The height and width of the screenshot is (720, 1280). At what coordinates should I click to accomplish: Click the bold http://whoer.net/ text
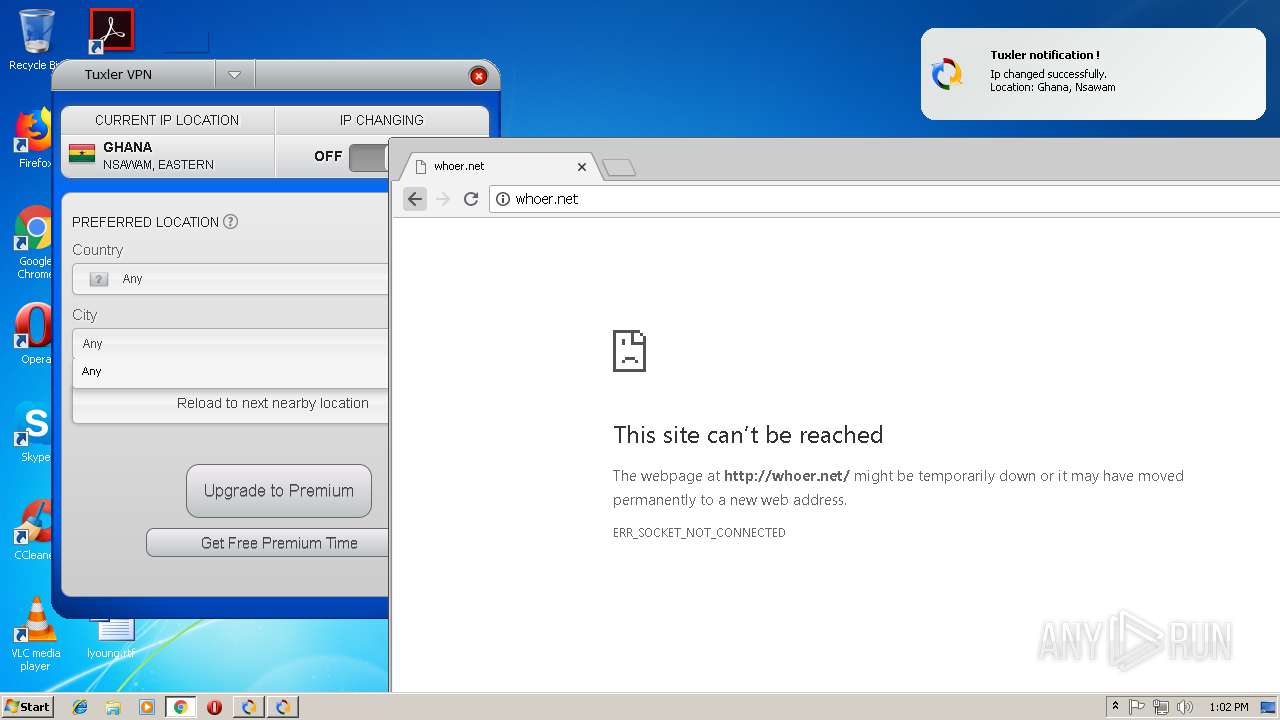click(787, 476)
